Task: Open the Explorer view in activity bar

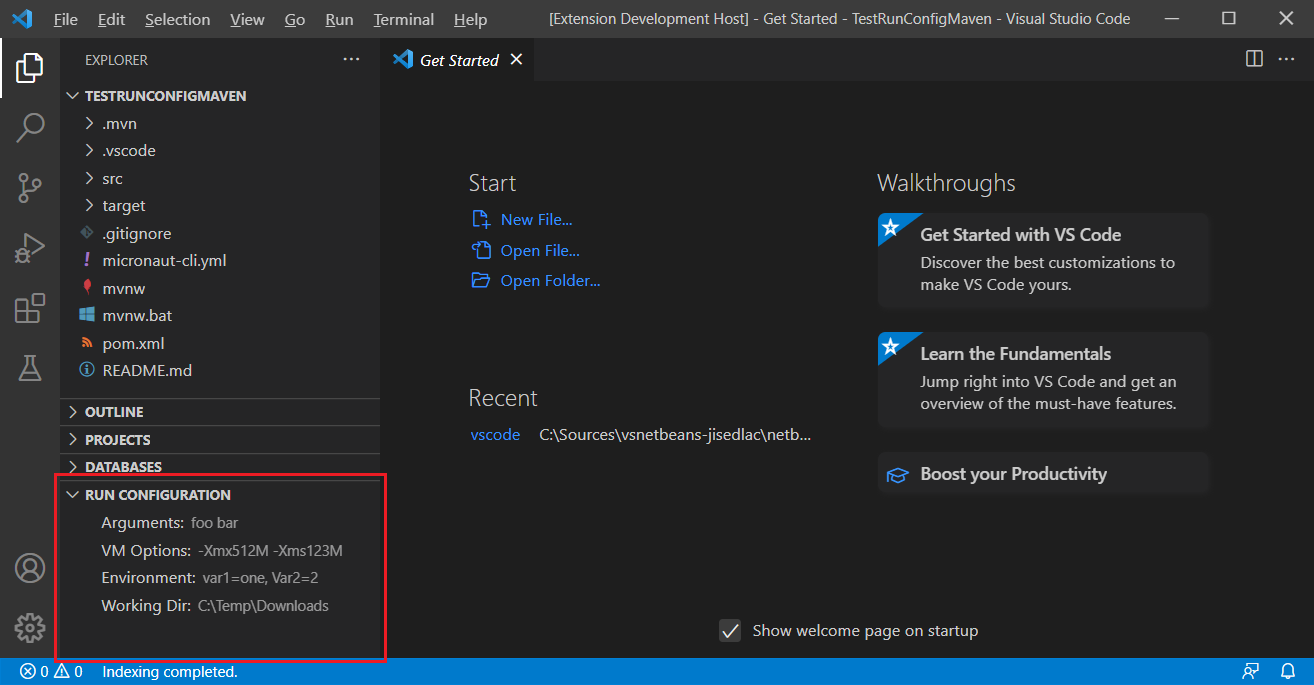Action: [30, 69]
